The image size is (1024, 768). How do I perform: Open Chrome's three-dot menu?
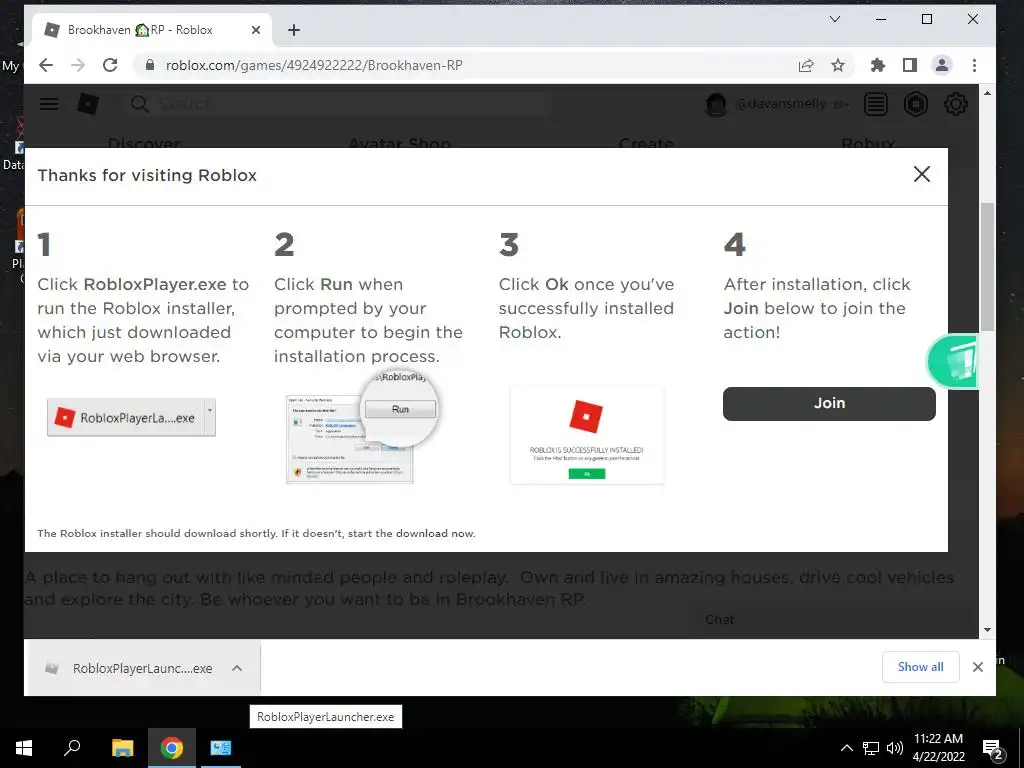pyautogui.click(x=974, y=65)
